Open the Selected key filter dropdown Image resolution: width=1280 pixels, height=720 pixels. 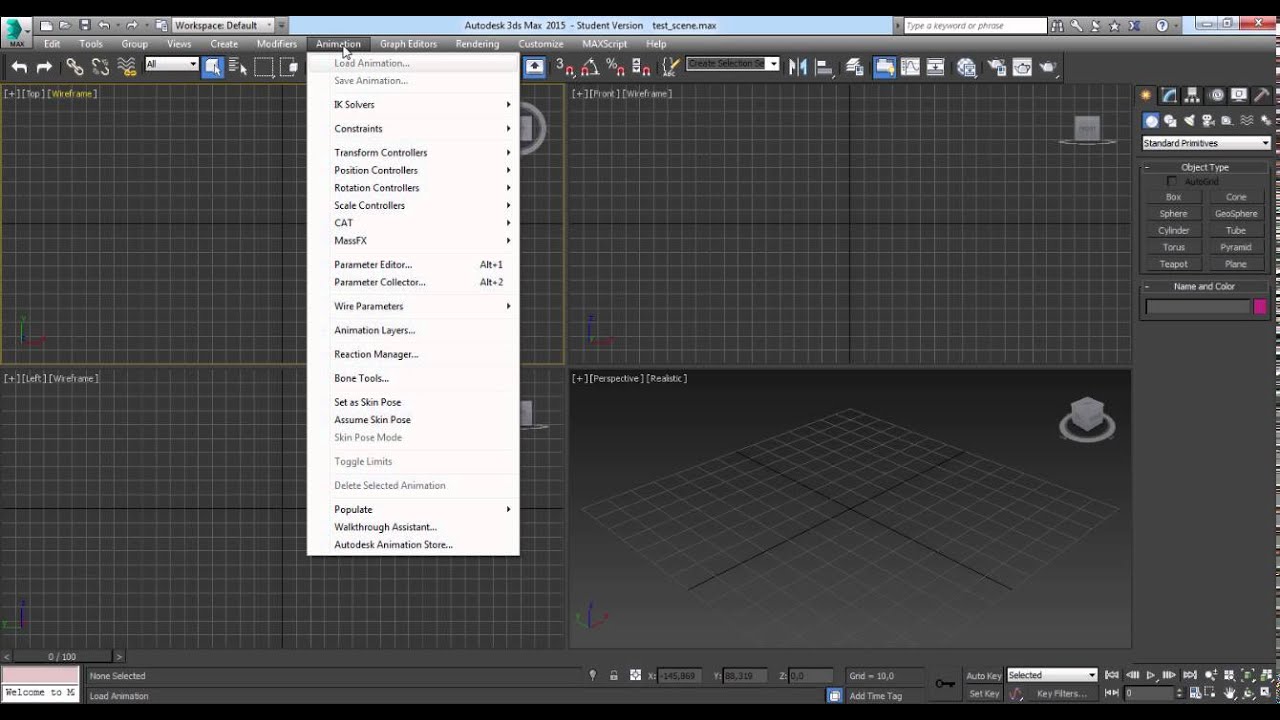(x=1052, y=675)
